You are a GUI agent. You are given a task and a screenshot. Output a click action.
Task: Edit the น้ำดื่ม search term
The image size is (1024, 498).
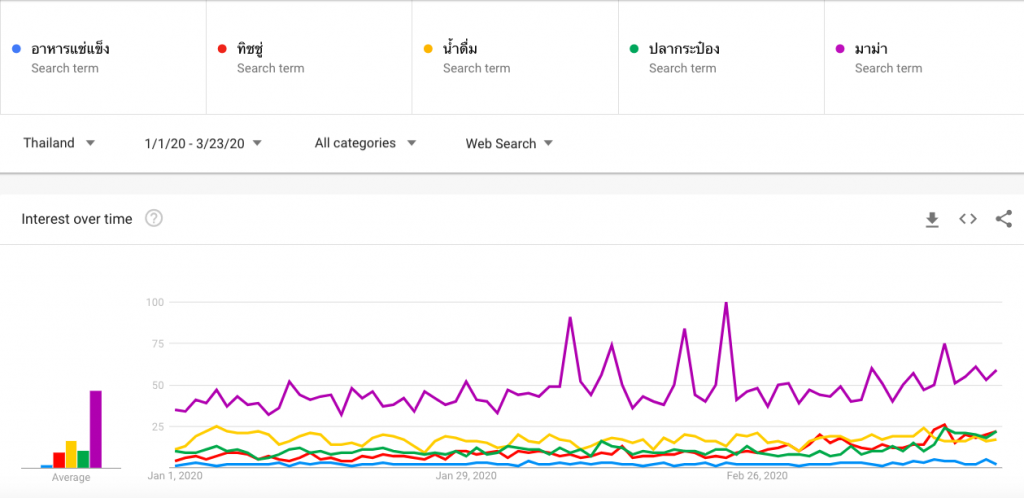(515, 57)
